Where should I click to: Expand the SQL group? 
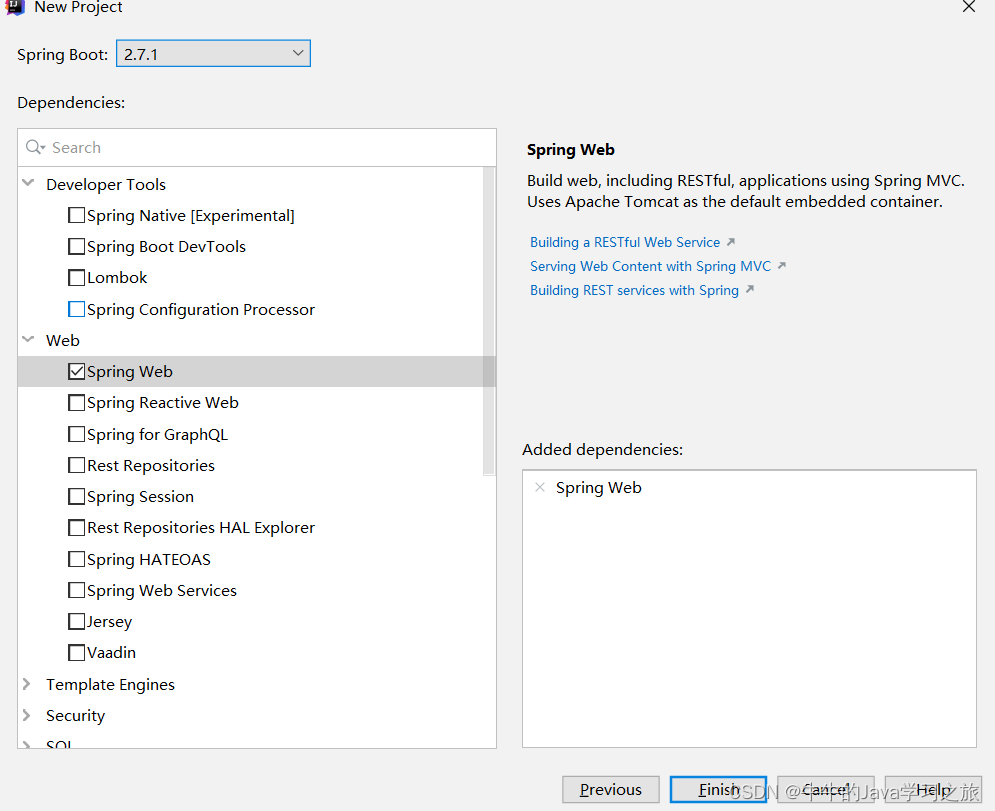27,744
